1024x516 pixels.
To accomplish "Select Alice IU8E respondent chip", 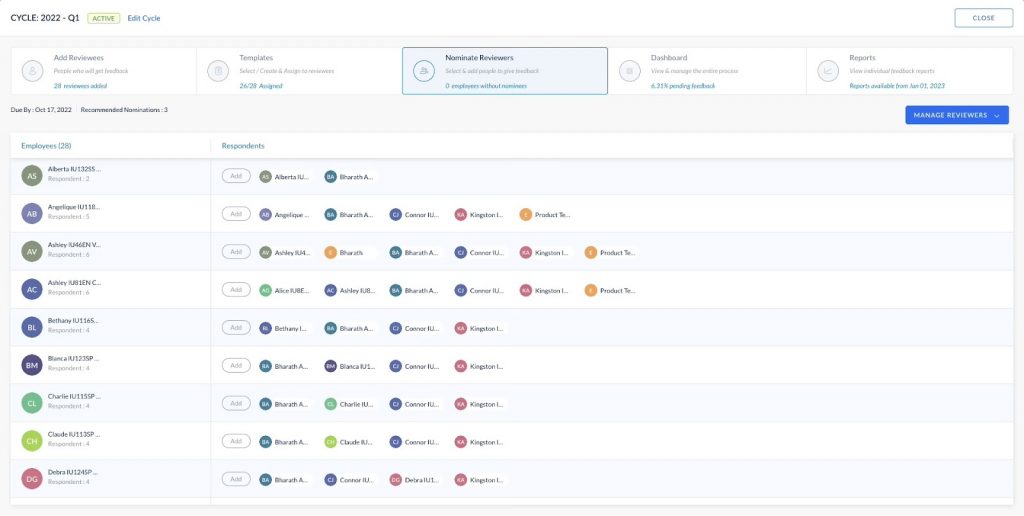I will click(285, 290).
